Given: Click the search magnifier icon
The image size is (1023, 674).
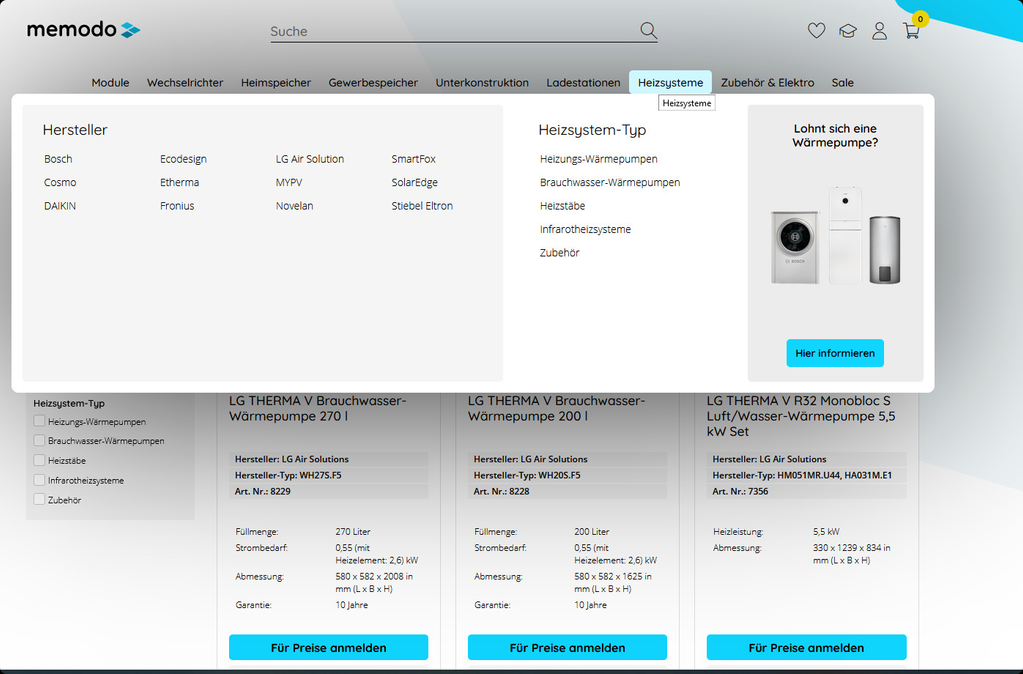Looking at the screenshot, I should point(648,31).
